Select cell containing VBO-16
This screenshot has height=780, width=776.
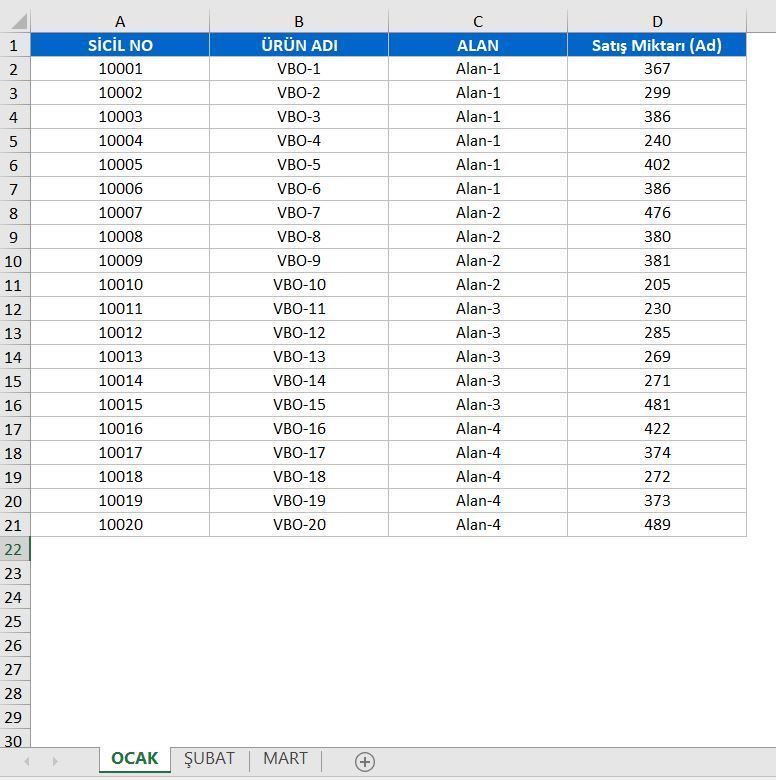pos(299,428)
